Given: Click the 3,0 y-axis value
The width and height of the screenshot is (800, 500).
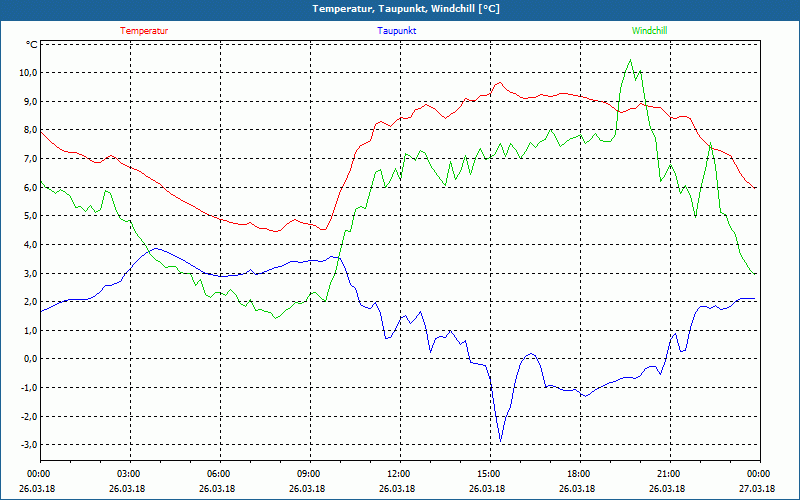Looking at the screenshot, I should (x=29, y=273).
